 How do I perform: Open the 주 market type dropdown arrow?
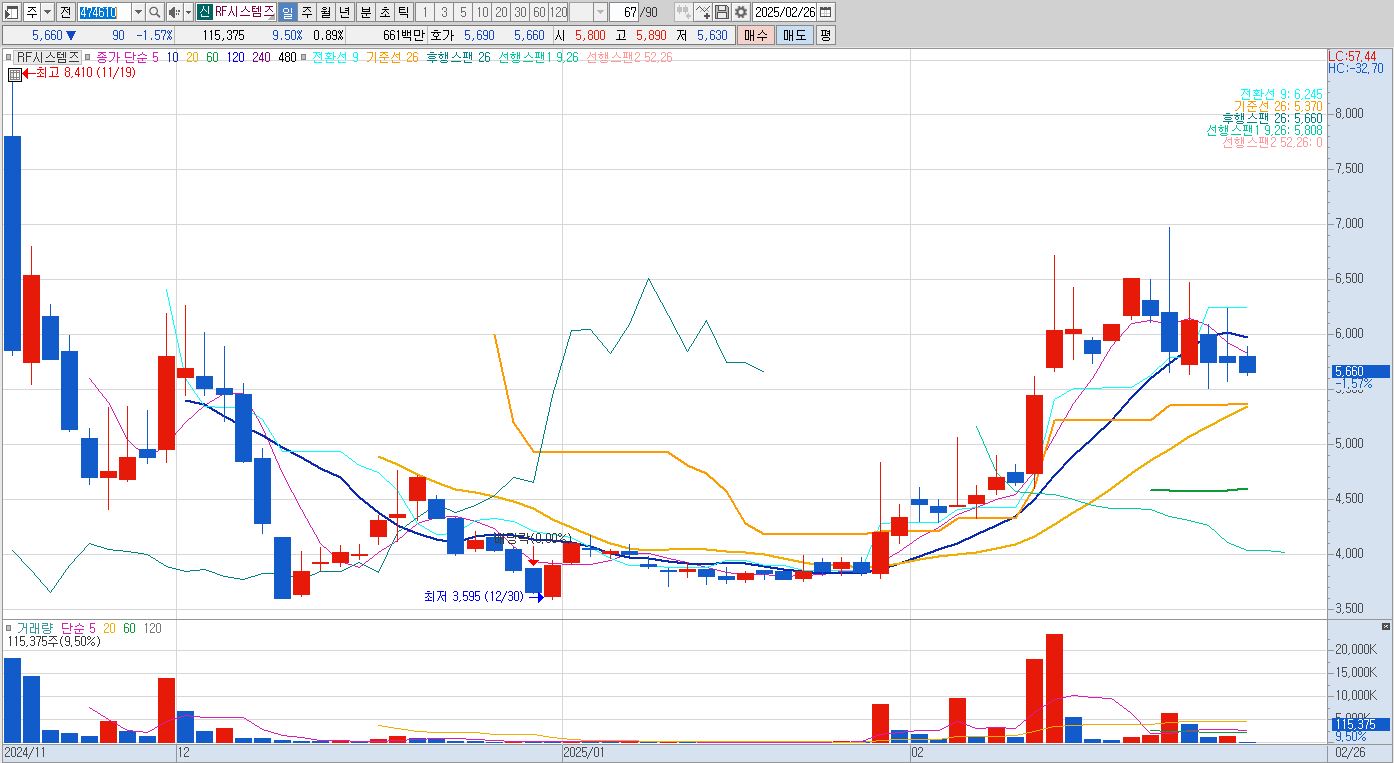coord(47,12)
